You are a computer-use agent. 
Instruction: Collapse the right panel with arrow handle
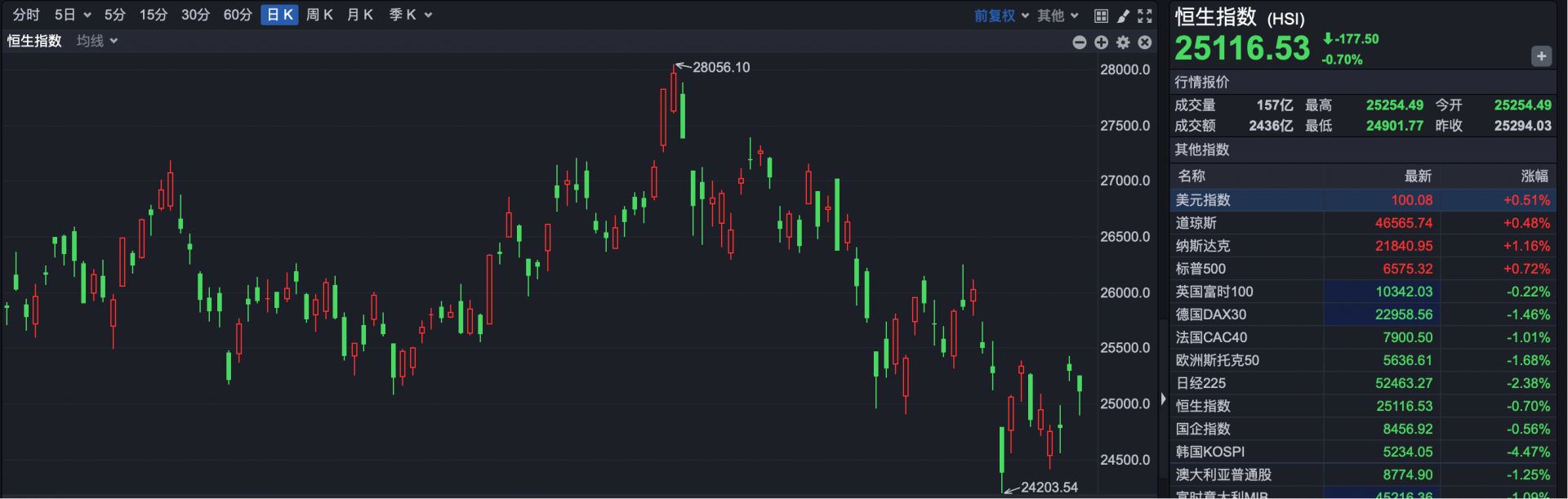1163,399
